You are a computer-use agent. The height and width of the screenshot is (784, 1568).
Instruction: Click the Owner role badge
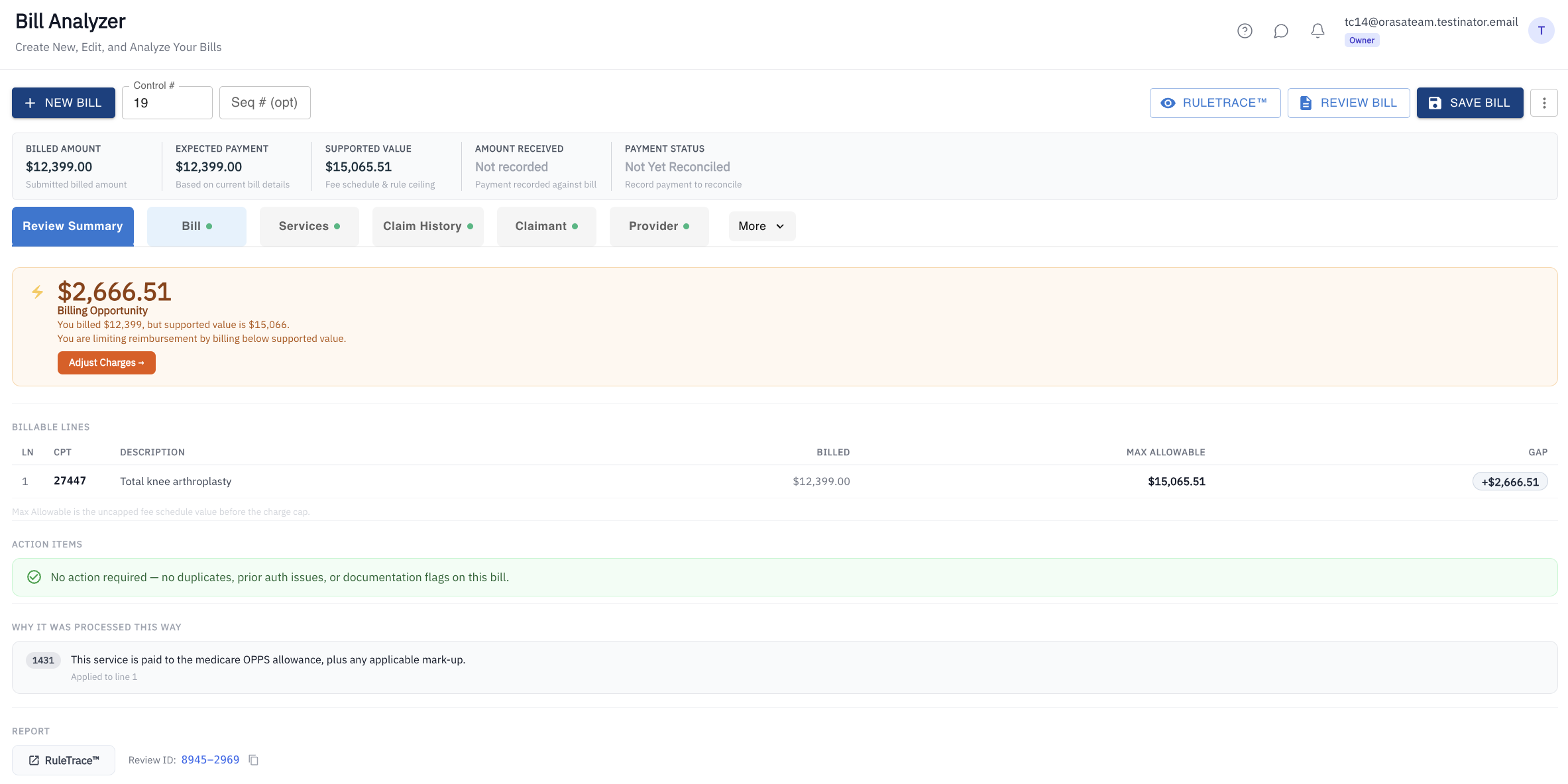(1362, 40)
